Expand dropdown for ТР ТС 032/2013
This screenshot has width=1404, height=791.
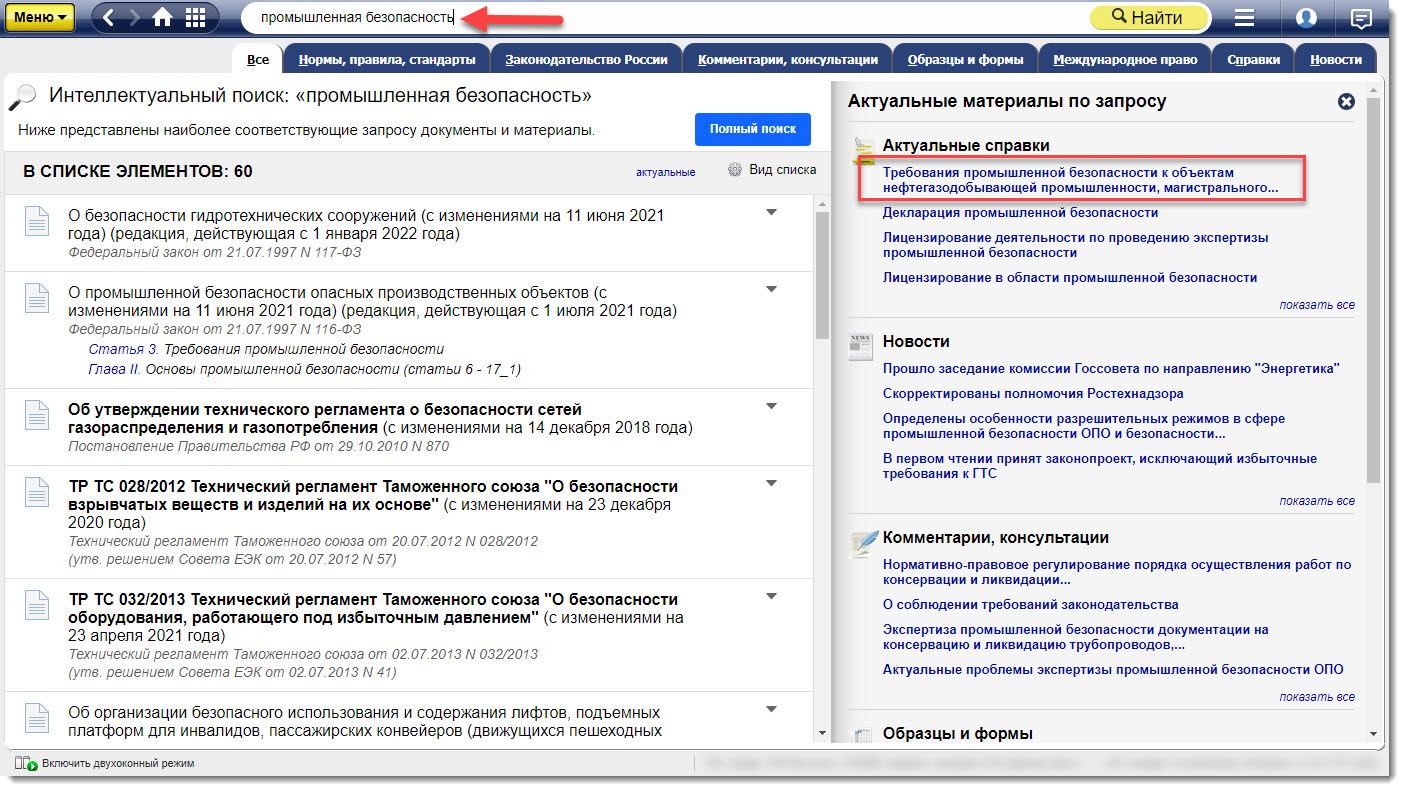click(x=771, y=597)
